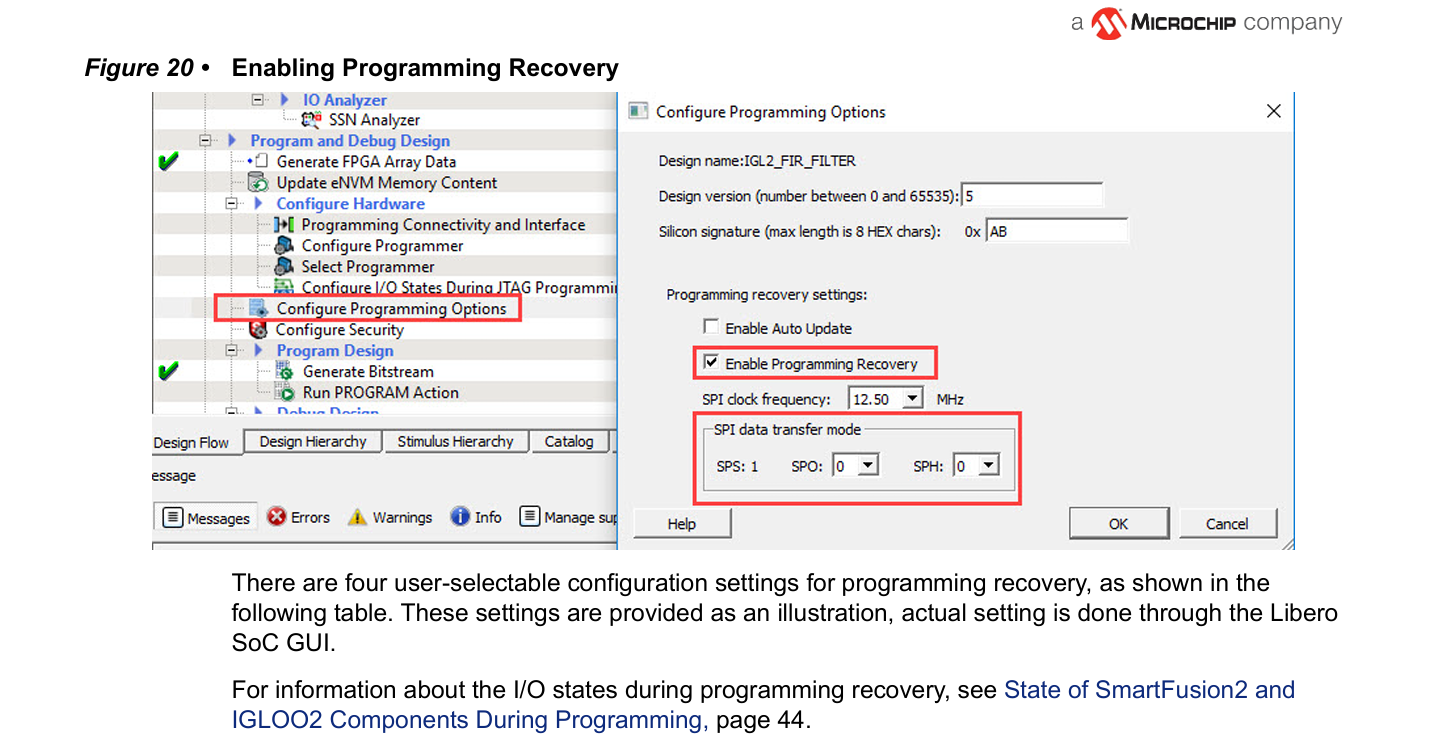This screenshot has width=1438, height=746.
Task: Uncheck Enable Programming Recovery
Action: click(711, 362)
